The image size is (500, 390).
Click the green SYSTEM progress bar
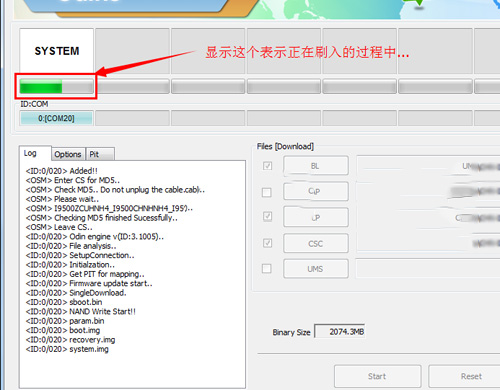(x=56, y=87)
